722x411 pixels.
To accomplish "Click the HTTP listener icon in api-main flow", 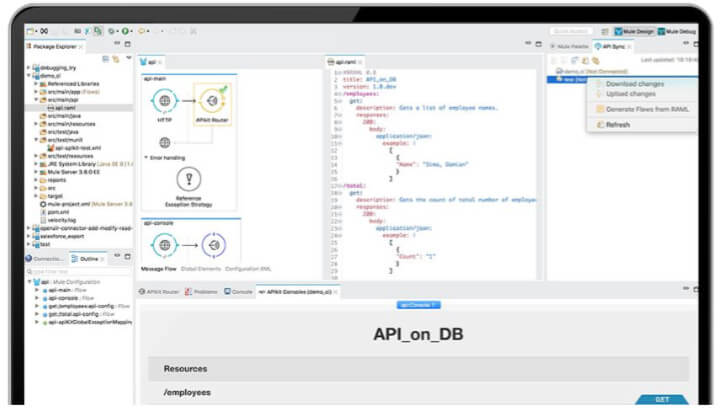I will coord(164,103).
